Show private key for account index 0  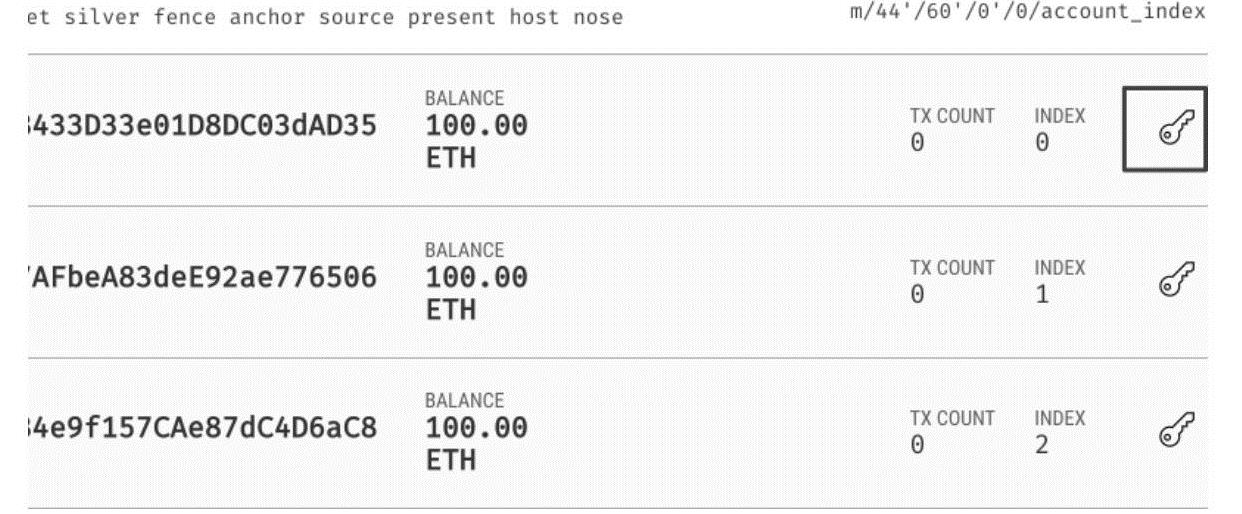pos(1165,129)
